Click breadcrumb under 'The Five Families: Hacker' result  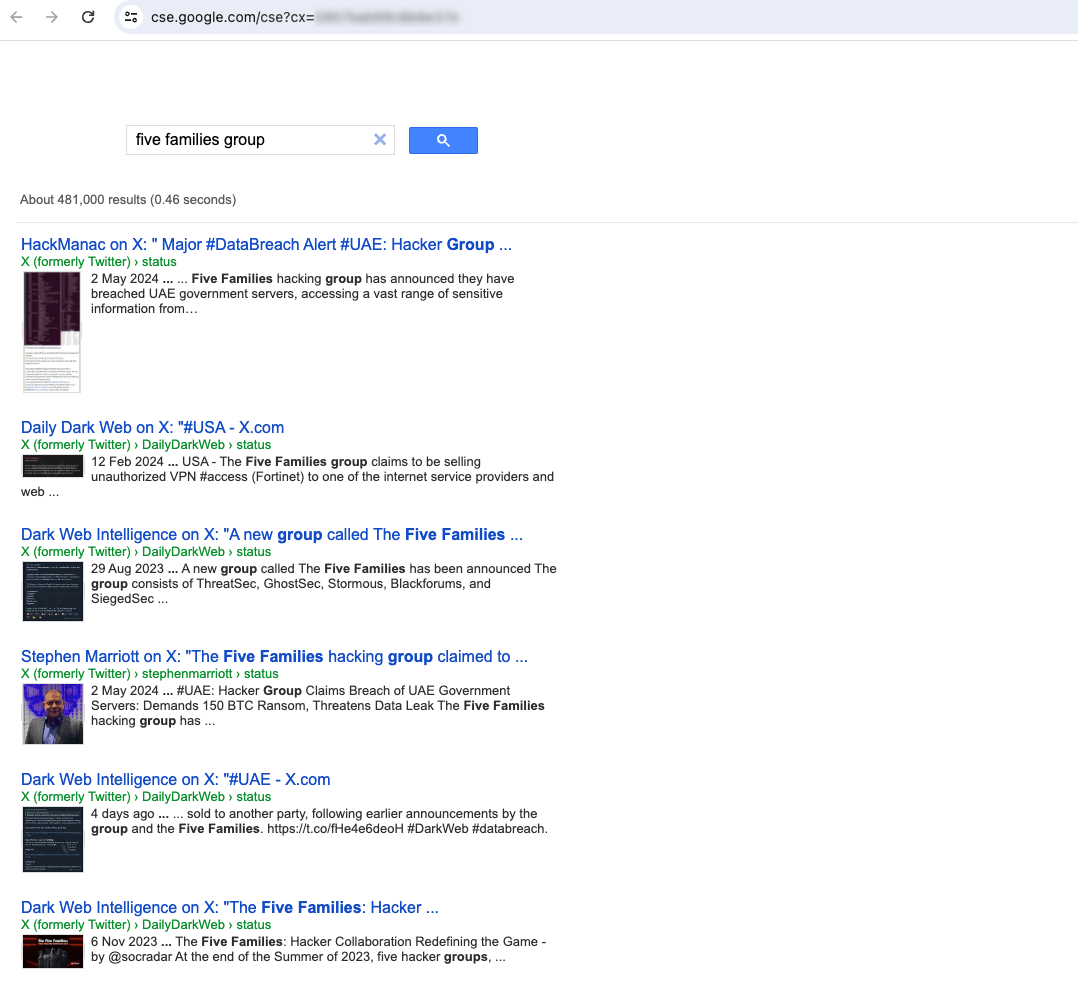tap(146, 925)
